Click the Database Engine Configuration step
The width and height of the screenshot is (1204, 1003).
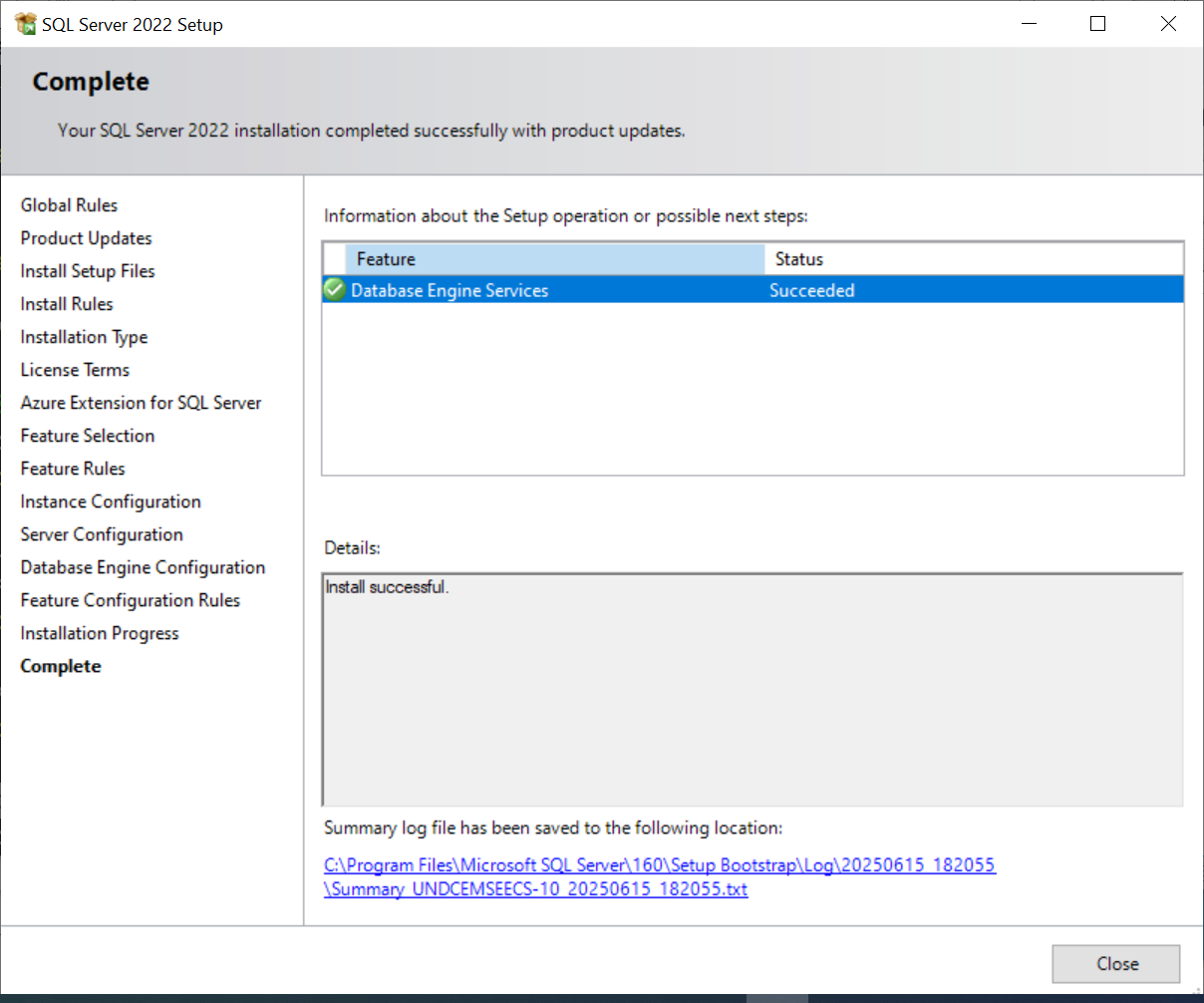[x=143, y=567]
